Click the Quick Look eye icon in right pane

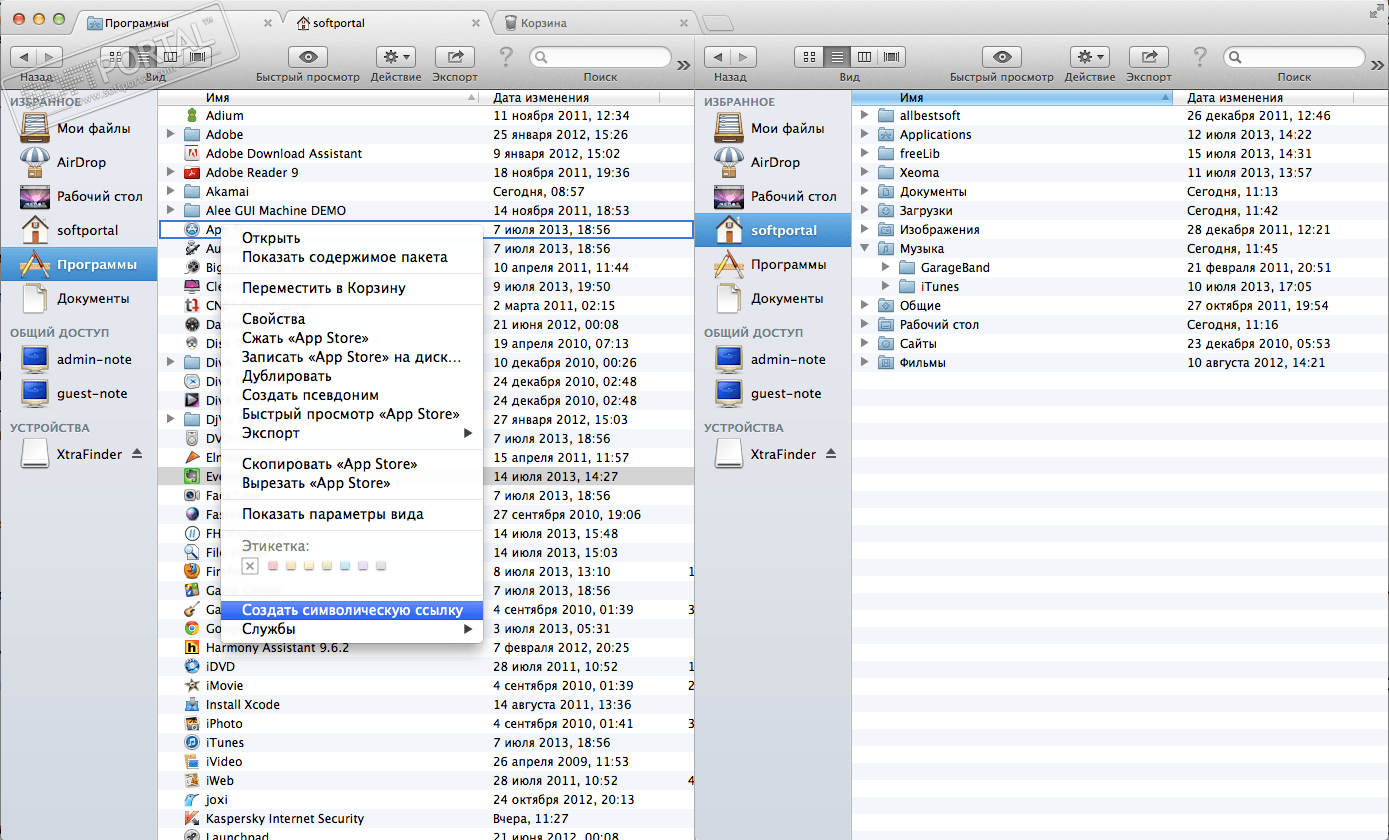point(1002,57)
